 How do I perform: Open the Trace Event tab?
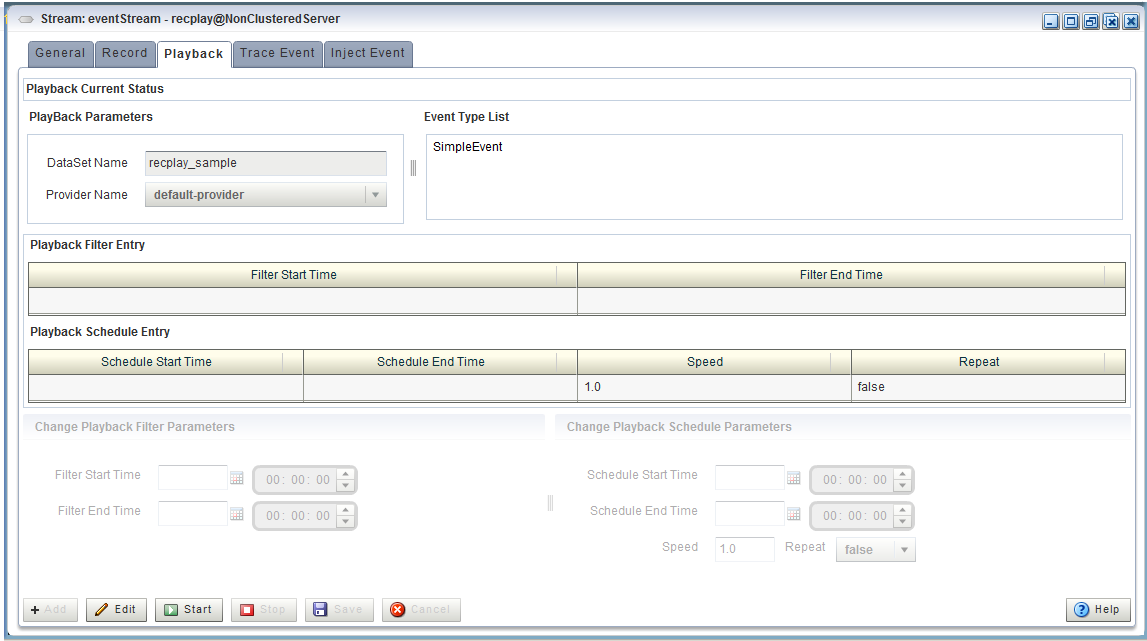pyautogui.click(x=277, y=53)
